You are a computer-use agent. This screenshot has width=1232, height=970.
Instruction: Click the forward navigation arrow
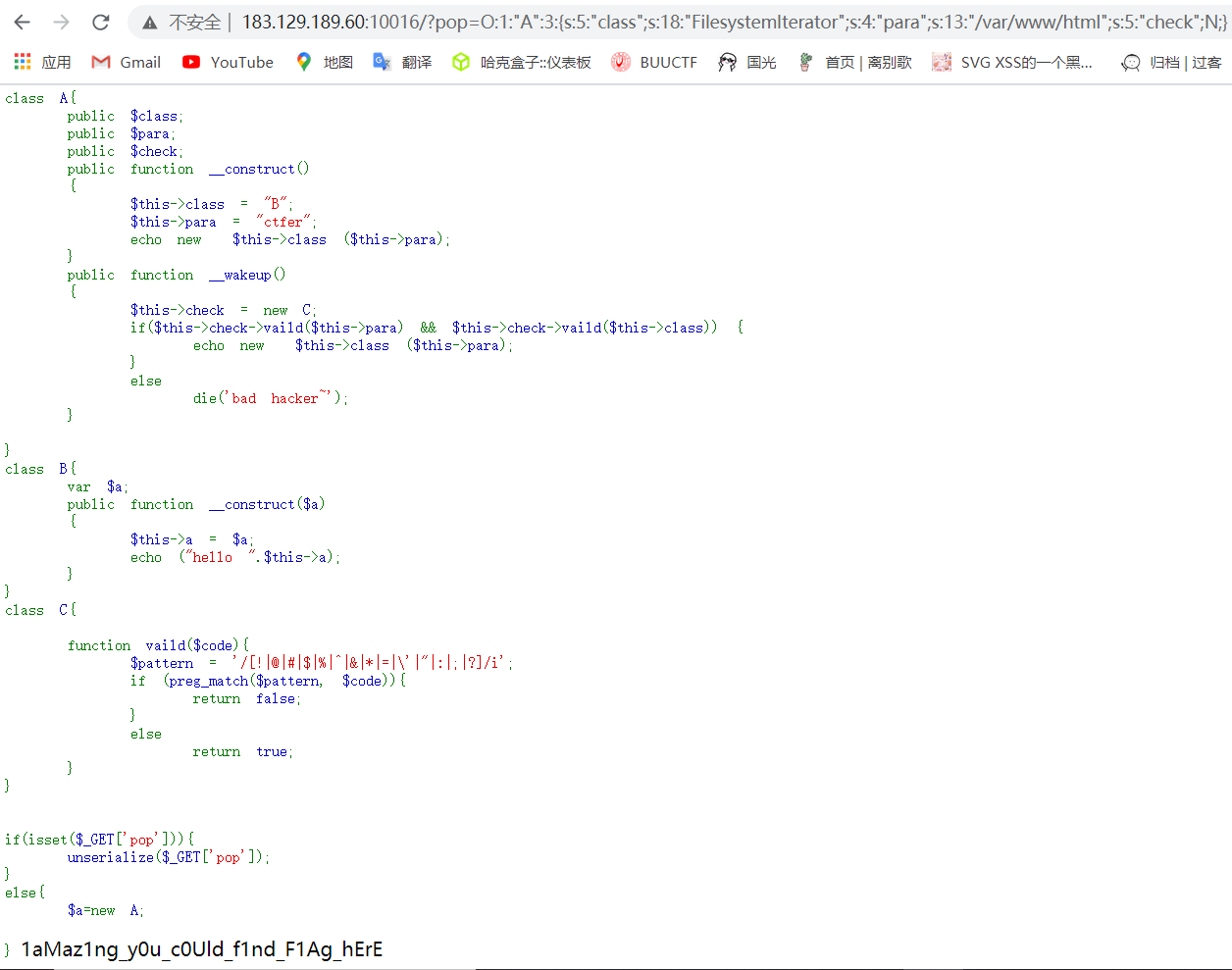point(61,20)
